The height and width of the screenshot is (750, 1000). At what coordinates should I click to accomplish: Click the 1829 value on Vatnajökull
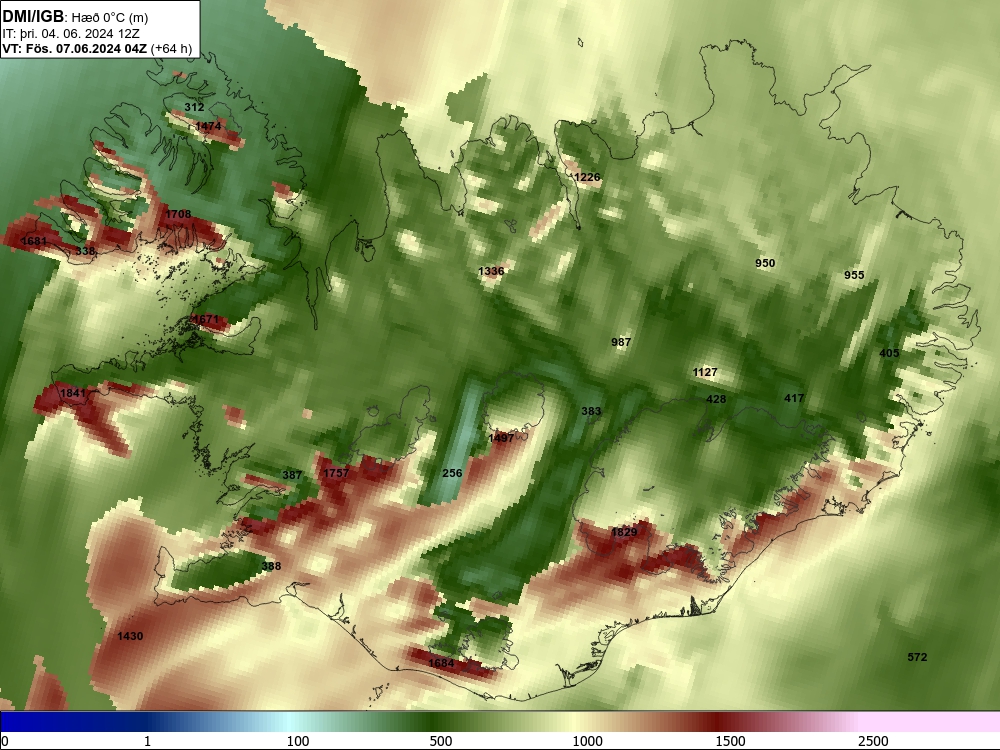click(624, 532)
